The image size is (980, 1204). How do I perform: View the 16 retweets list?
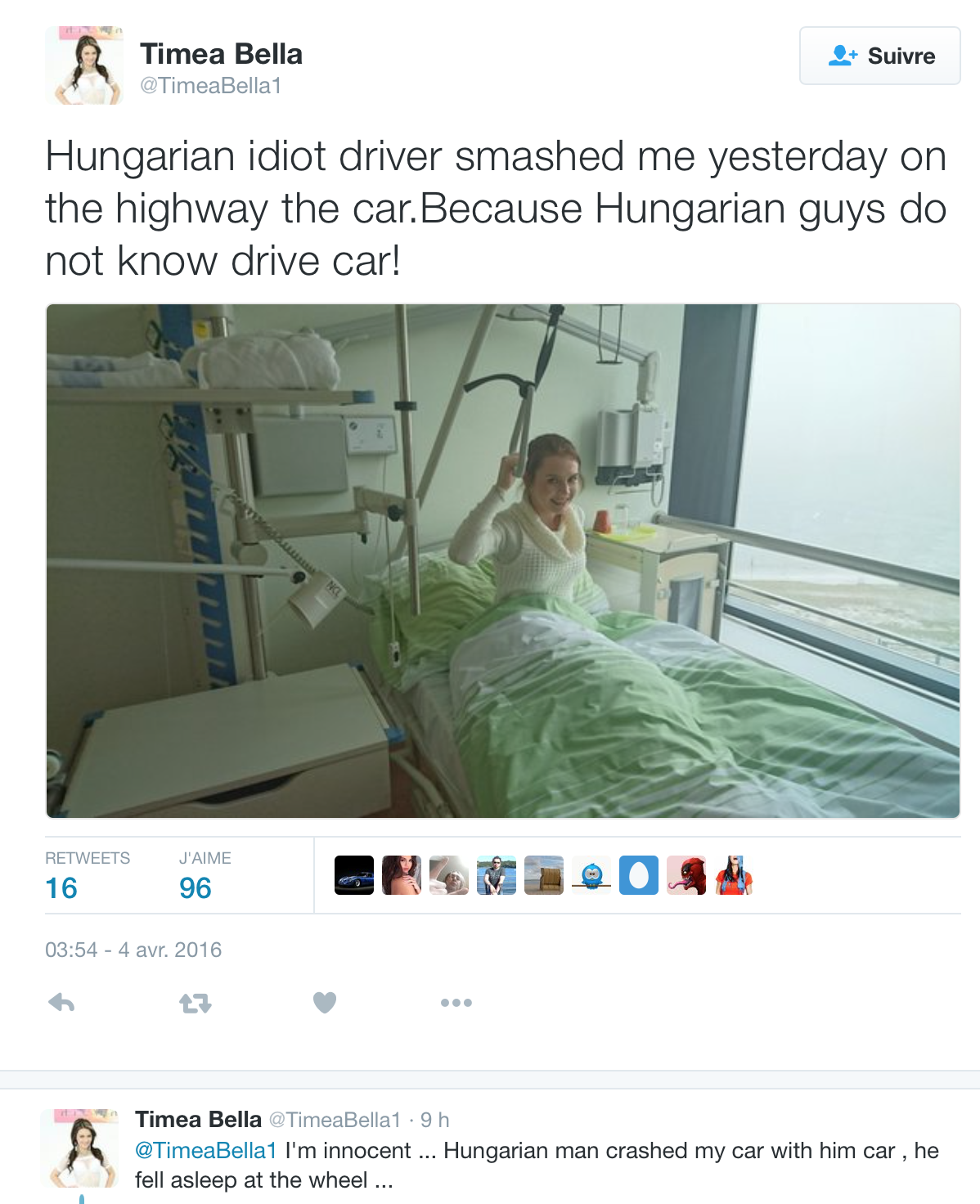pos(88,875)
